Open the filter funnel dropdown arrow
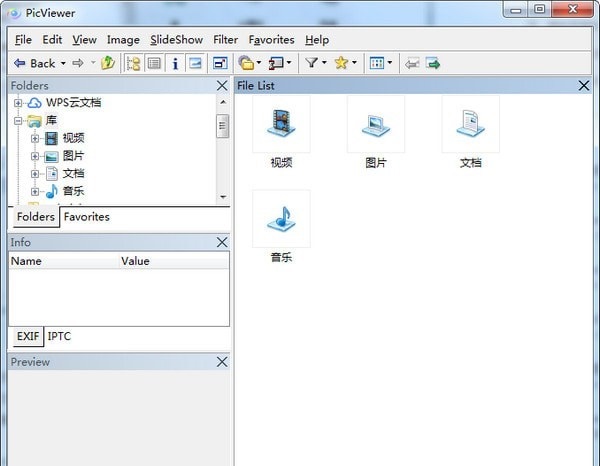This screenshot has height=466, width=600. point(324,62)
